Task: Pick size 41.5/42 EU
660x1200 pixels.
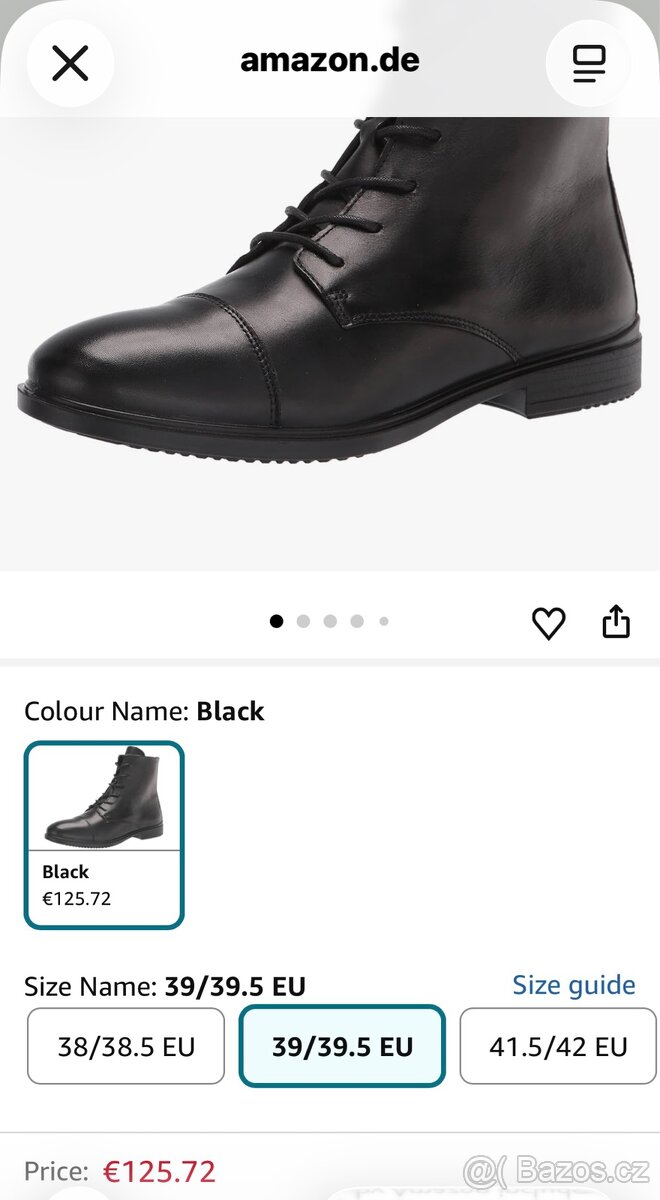Action: click(x=558, y=1047)
